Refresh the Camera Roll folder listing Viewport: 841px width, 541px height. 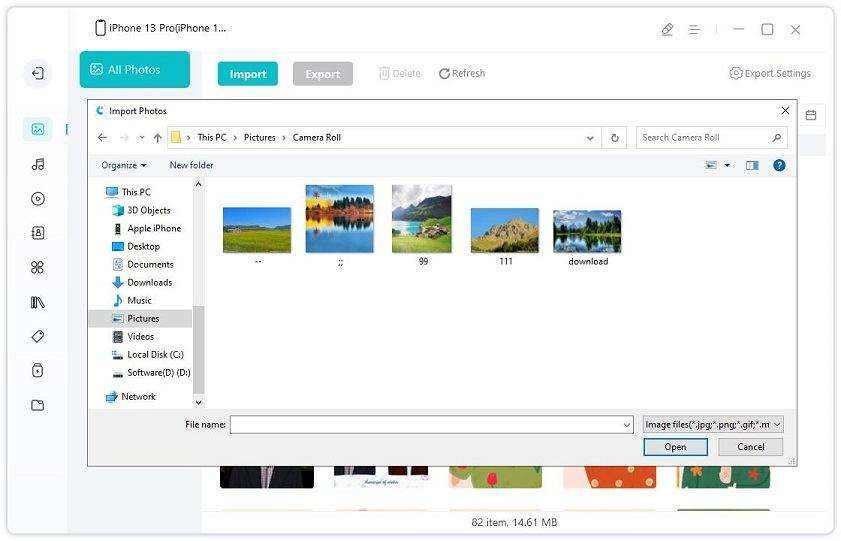pyautogui.click(x=615, y=138)
